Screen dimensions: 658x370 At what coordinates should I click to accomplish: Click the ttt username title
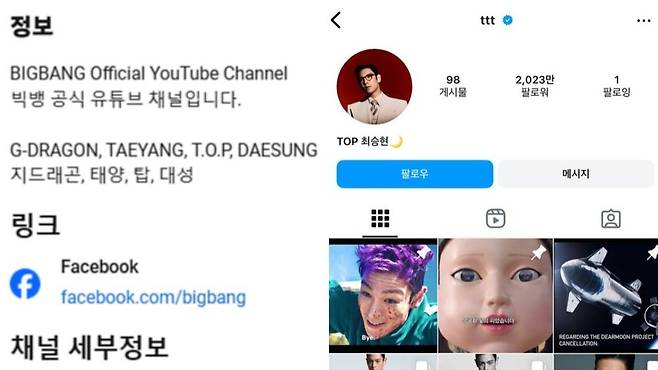(487, 20)
